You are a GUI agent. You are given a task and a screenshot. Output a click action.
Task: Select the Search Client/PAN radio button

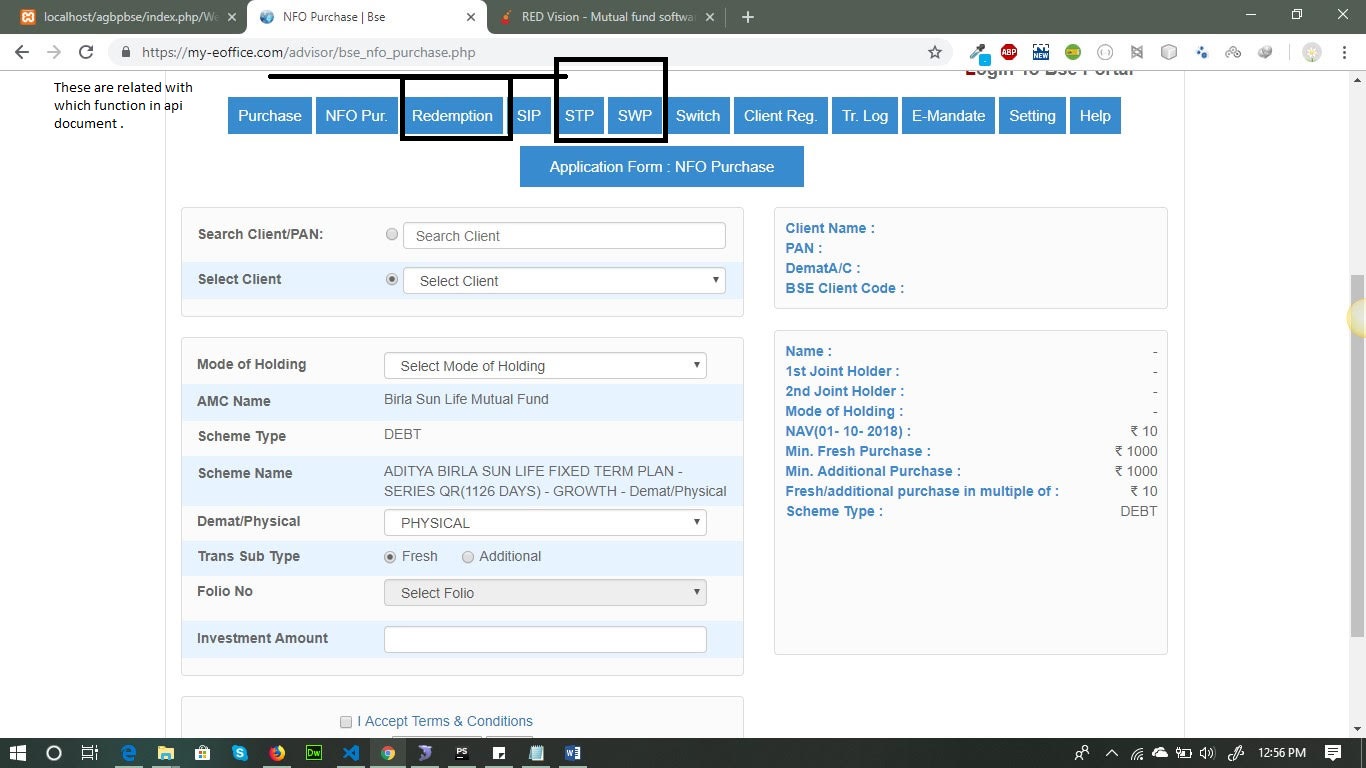pyautogui.click(x=392, y=235)
